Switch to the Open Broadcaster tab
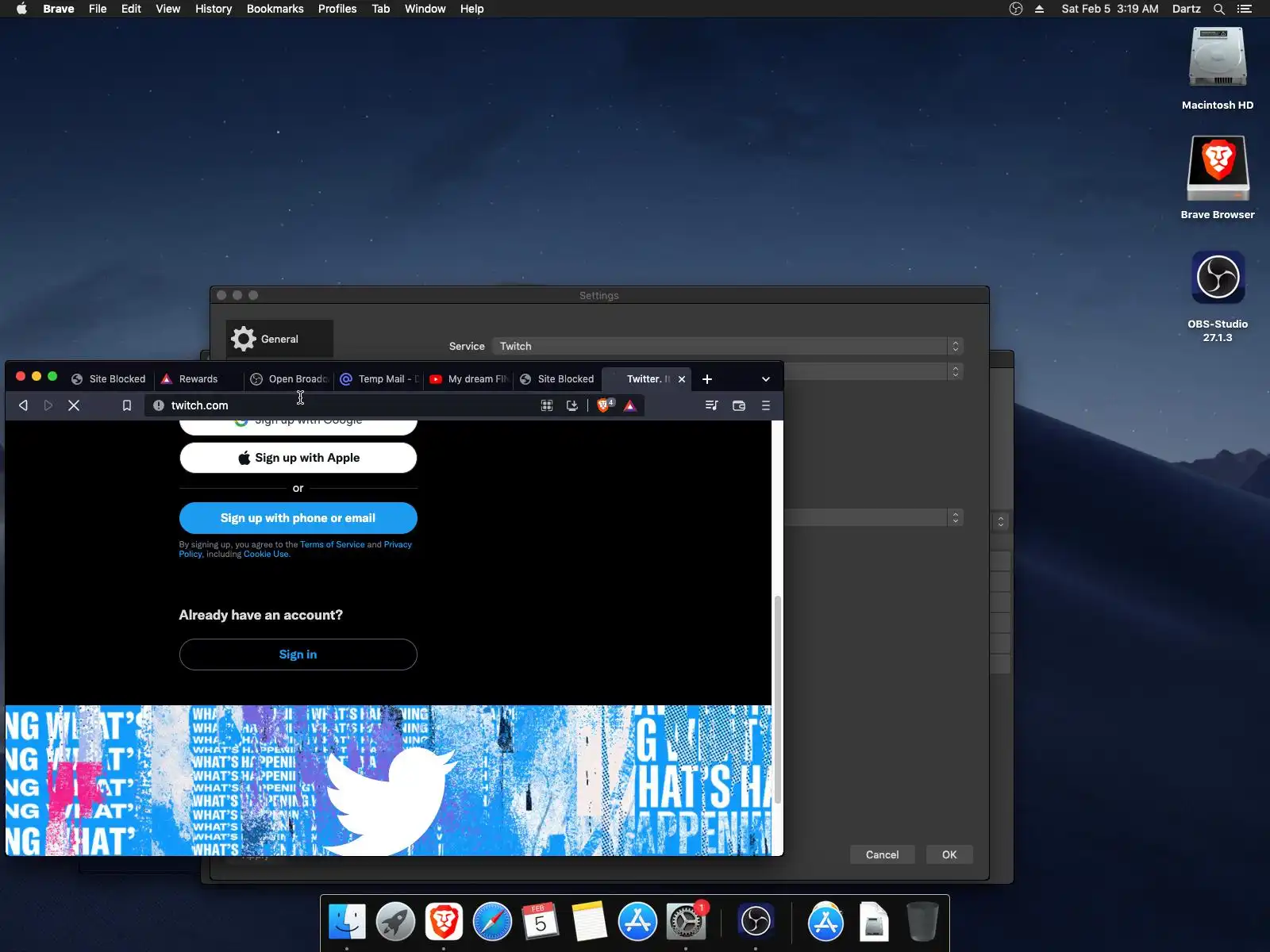 [x=289, y=379]
